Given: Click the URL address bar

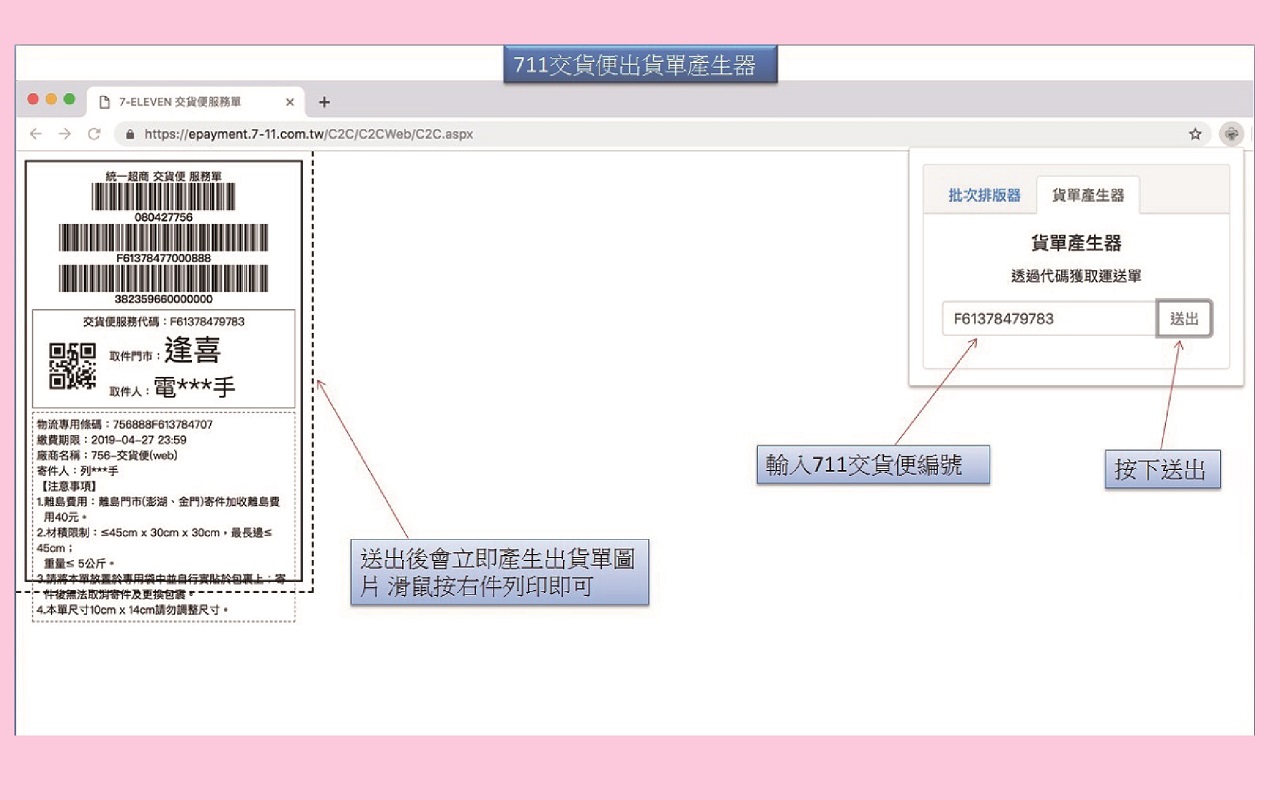Looking at the screenshot, I should pos(663,133).
